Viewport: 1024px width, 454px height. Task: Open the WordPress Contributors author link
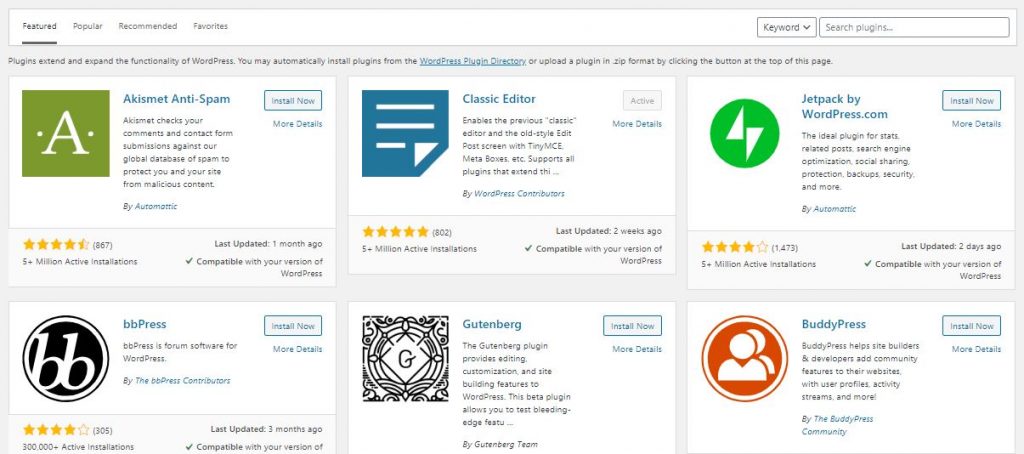pos(519,194)
